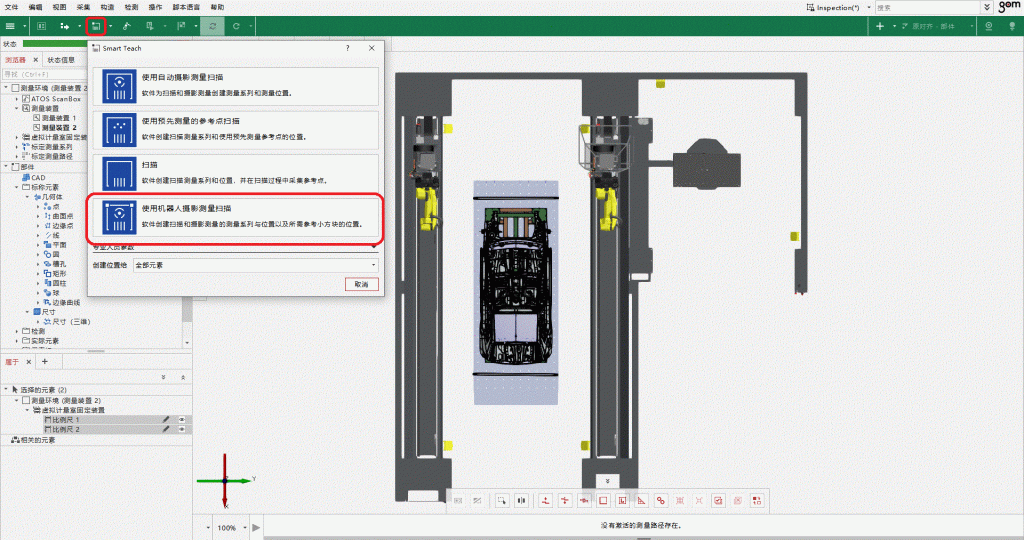Open the hamburger menu icon in green toolbar
The height and width of the screenshot is (540, 1024).
pos(10,26)
